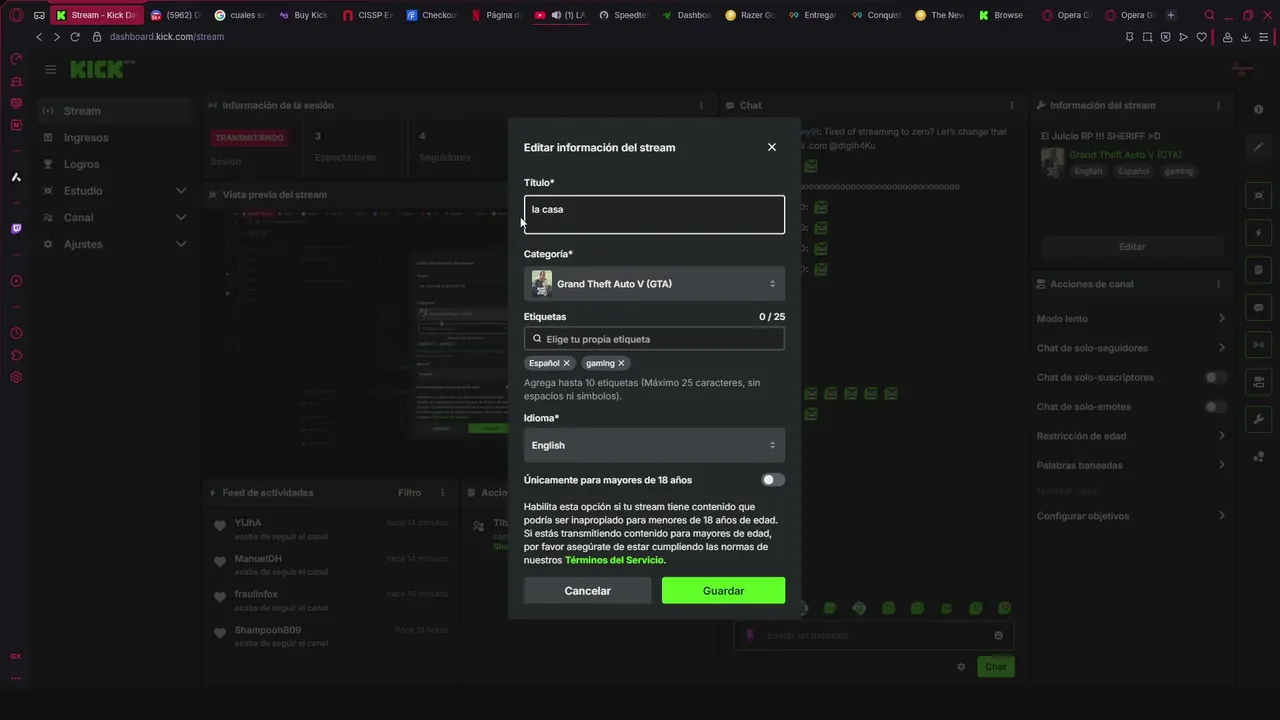1280x720 pixels.
Task: Expand the Estudio sidebar section
Action: (x=114, y=191)
